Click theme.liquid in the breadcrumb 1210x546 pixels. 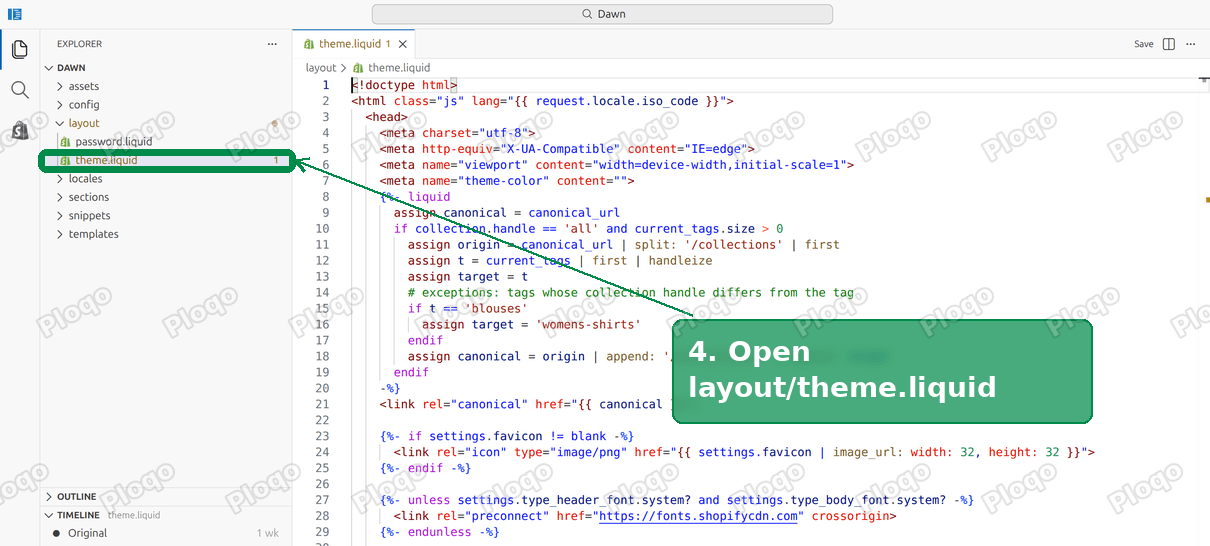[x=398, y=68]
